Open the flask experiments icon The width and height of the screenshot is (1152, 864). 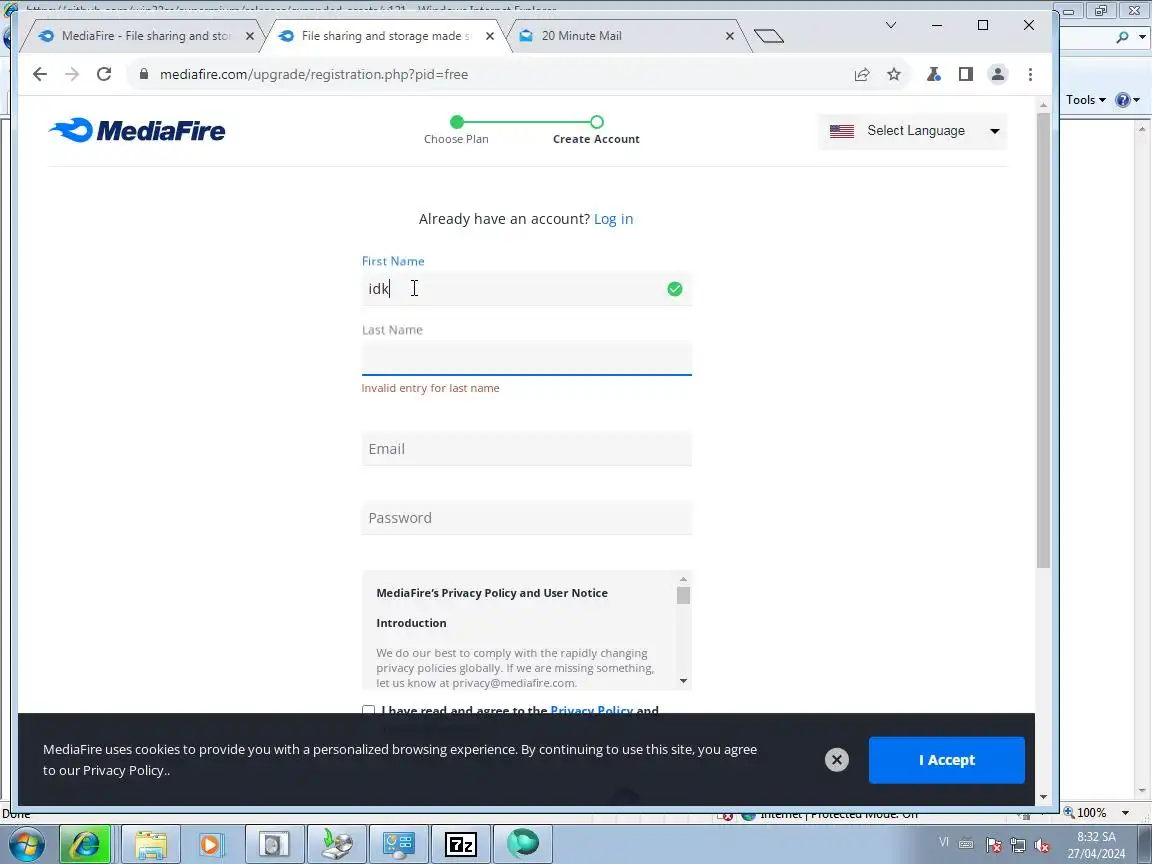pyautogui.click(x=934, y=74)
